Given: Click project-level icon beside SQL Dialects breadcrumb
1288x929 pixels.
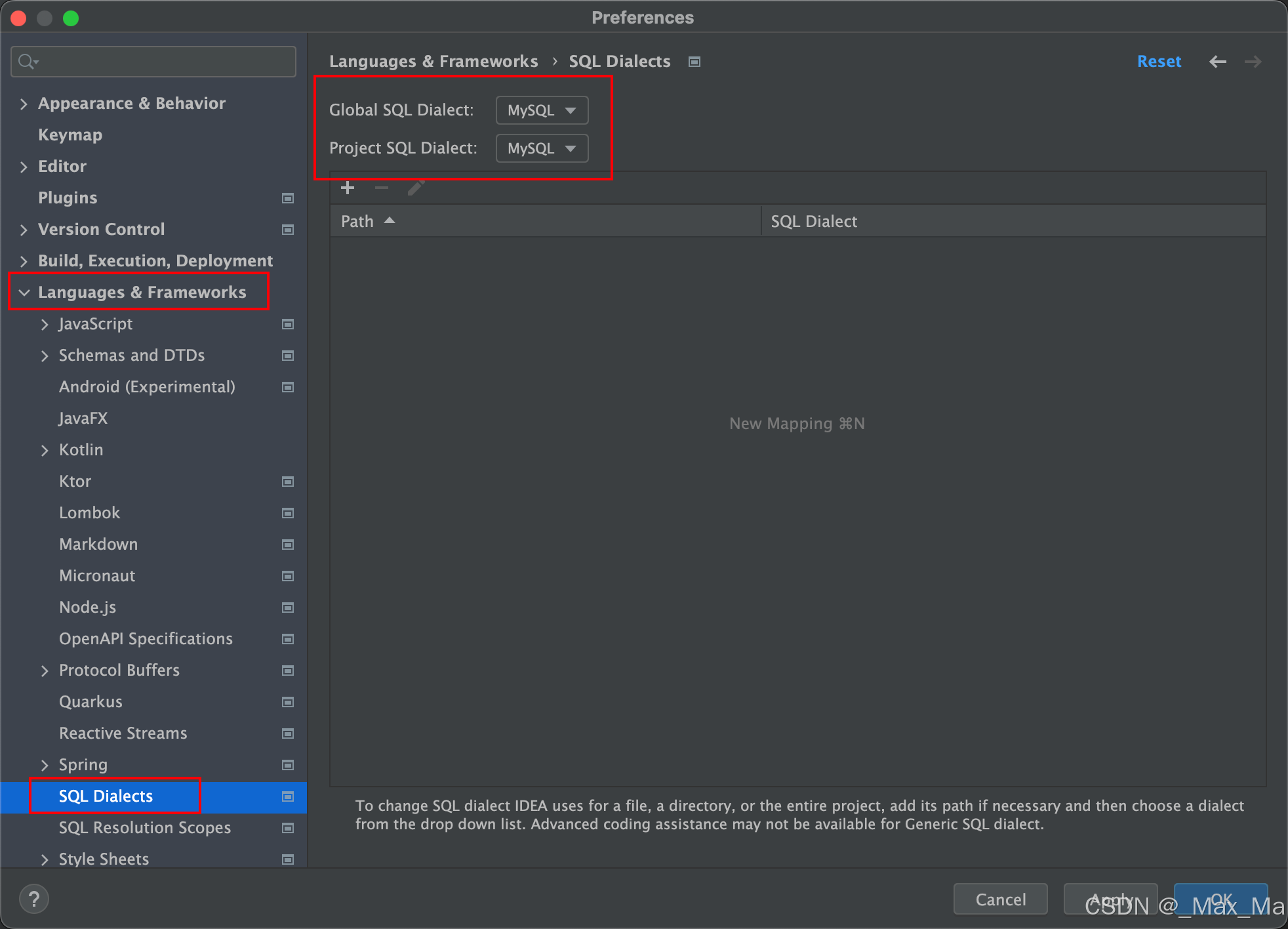Looking at the screenshot, I should pos(694,62).
